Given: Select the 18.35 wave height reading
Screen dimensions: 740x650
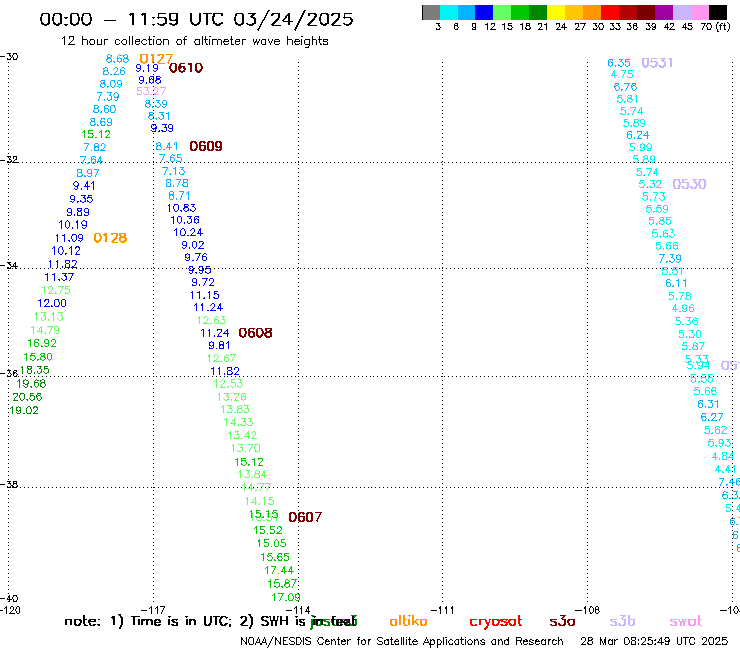Looking at the screenshot, I should pos(34,370).
